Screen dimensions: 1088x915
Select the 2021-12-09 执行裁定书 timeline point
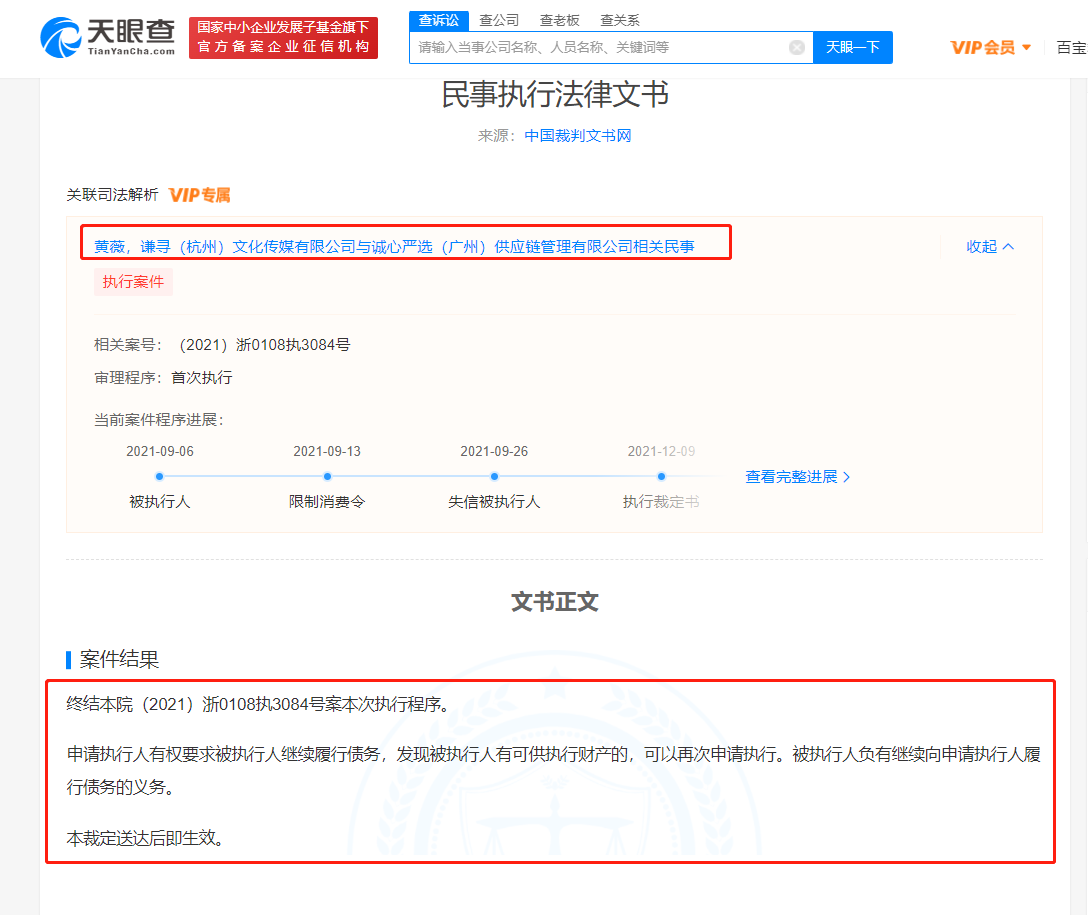coord(661,477)
